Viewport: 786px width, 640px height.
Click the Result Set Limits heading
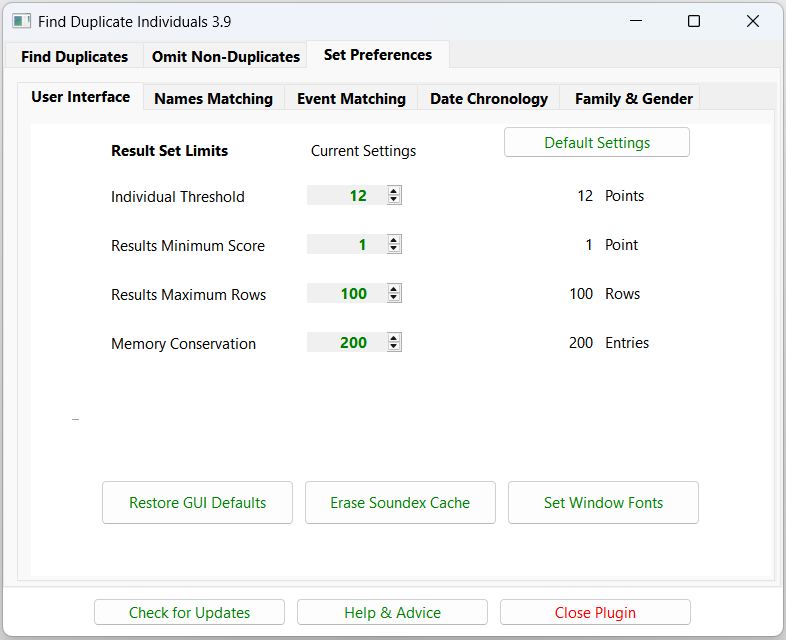169,150
